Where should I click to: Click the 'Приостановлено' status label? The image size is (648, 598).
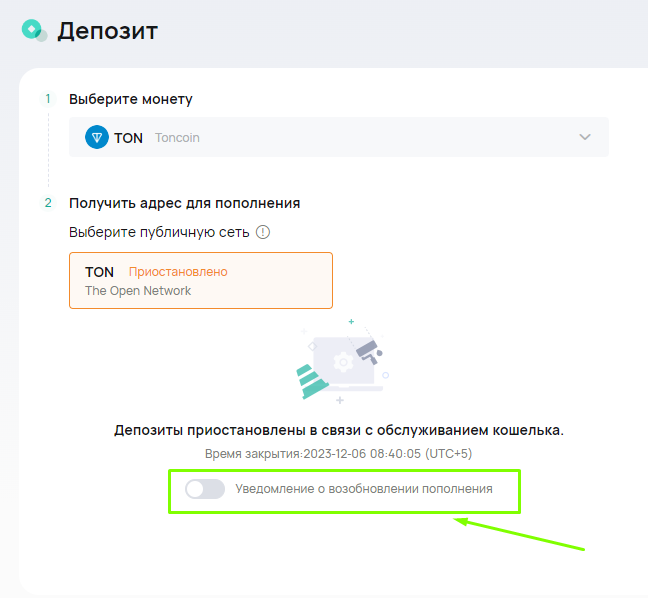coord(178,272)
